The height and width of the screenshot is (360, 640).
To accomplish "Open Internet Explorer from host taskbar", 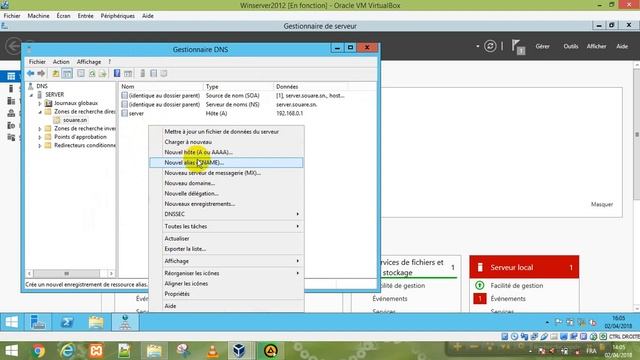I will (67, 351).
